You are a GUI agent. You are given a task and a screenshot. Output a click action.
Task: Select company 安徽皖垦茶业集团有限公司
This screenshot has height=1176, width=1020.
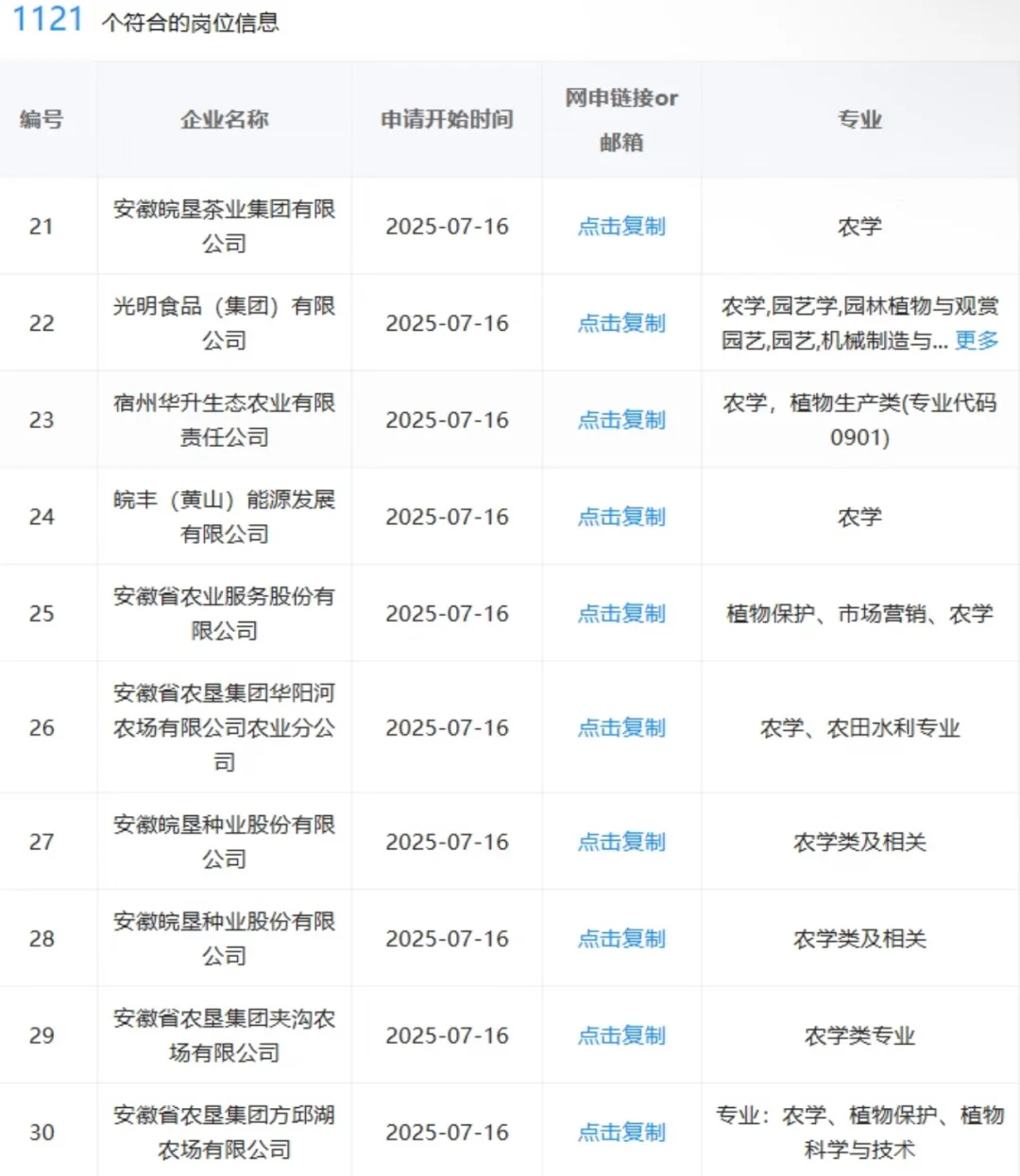[225, 227]
